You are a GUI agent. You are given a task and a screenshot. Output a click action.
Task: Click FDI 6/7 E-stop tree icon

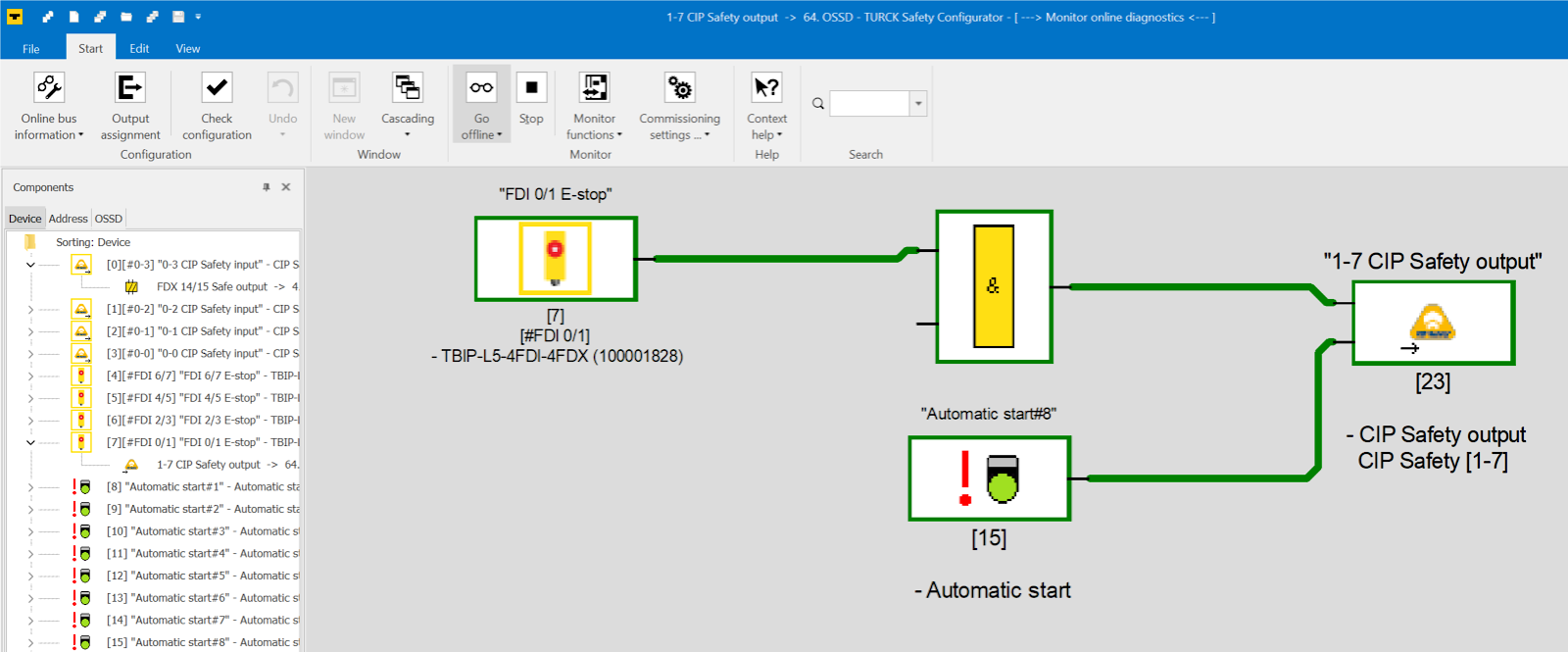81,376
